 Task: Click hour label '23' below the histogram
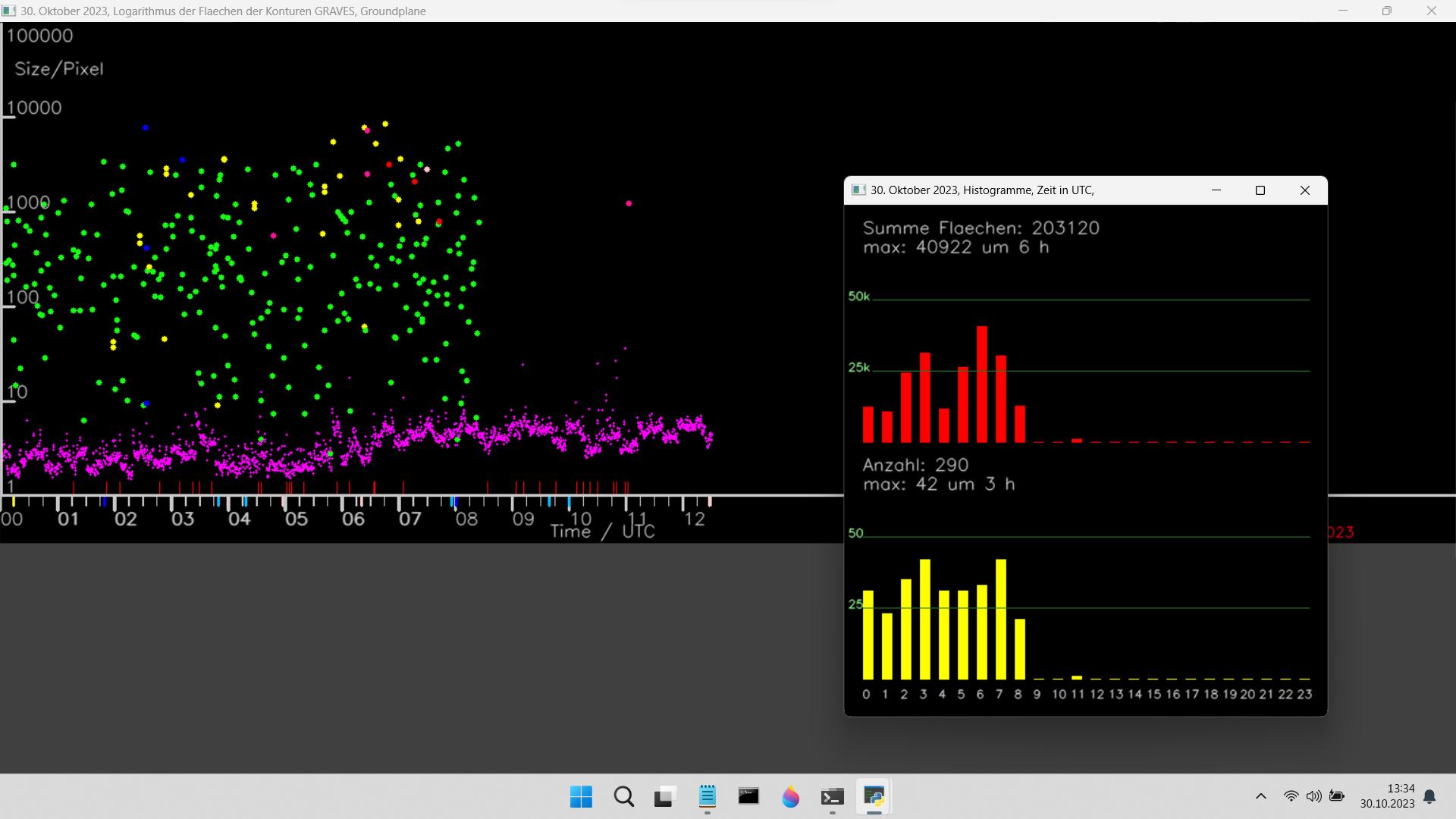tap(1304, 694)
